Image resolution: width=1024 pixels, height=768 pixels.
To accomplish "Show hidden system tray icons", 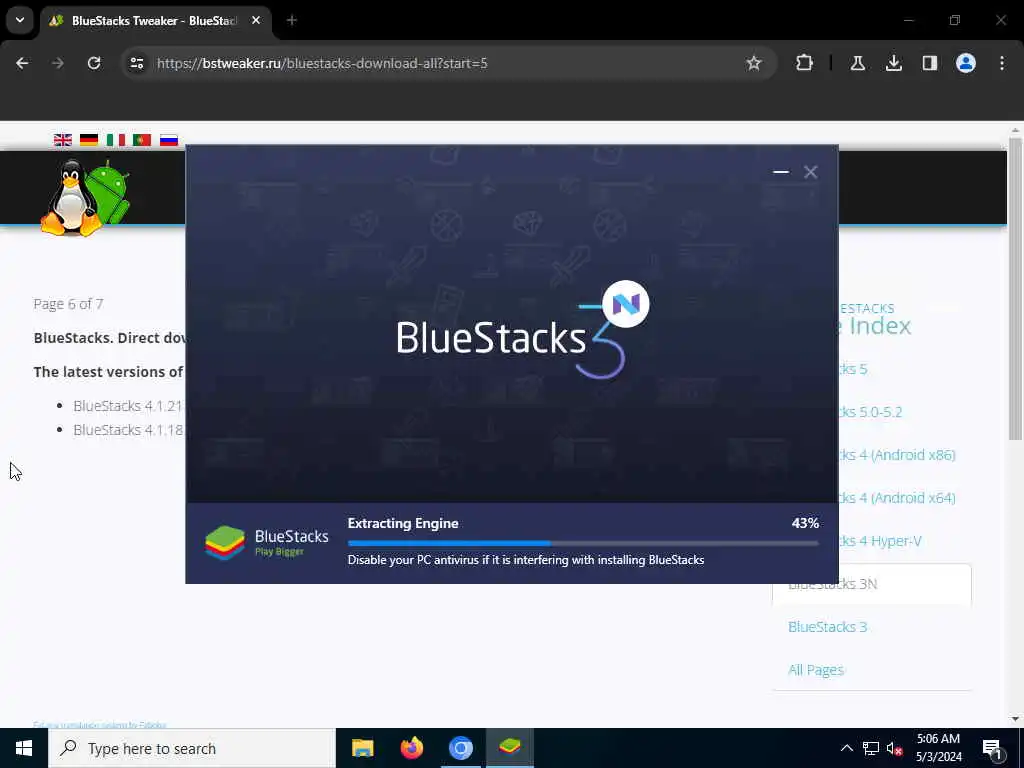I will tap(846, 748).
